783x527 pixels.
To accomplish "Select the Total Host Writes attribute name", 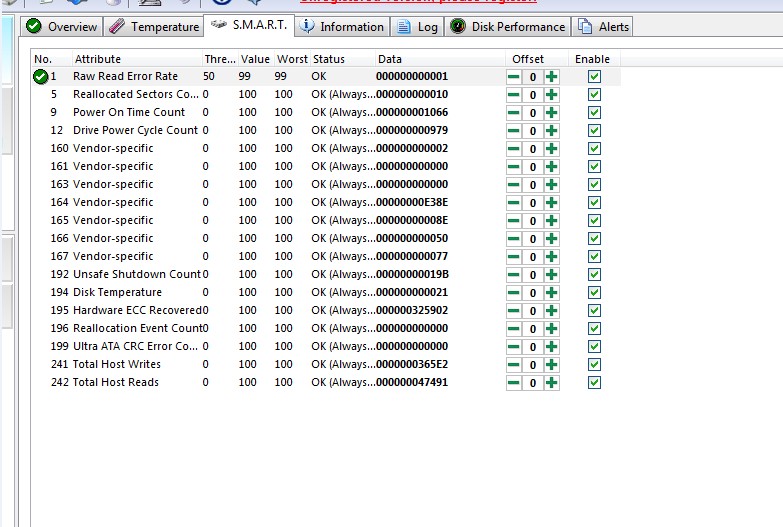I will [117, 364].
